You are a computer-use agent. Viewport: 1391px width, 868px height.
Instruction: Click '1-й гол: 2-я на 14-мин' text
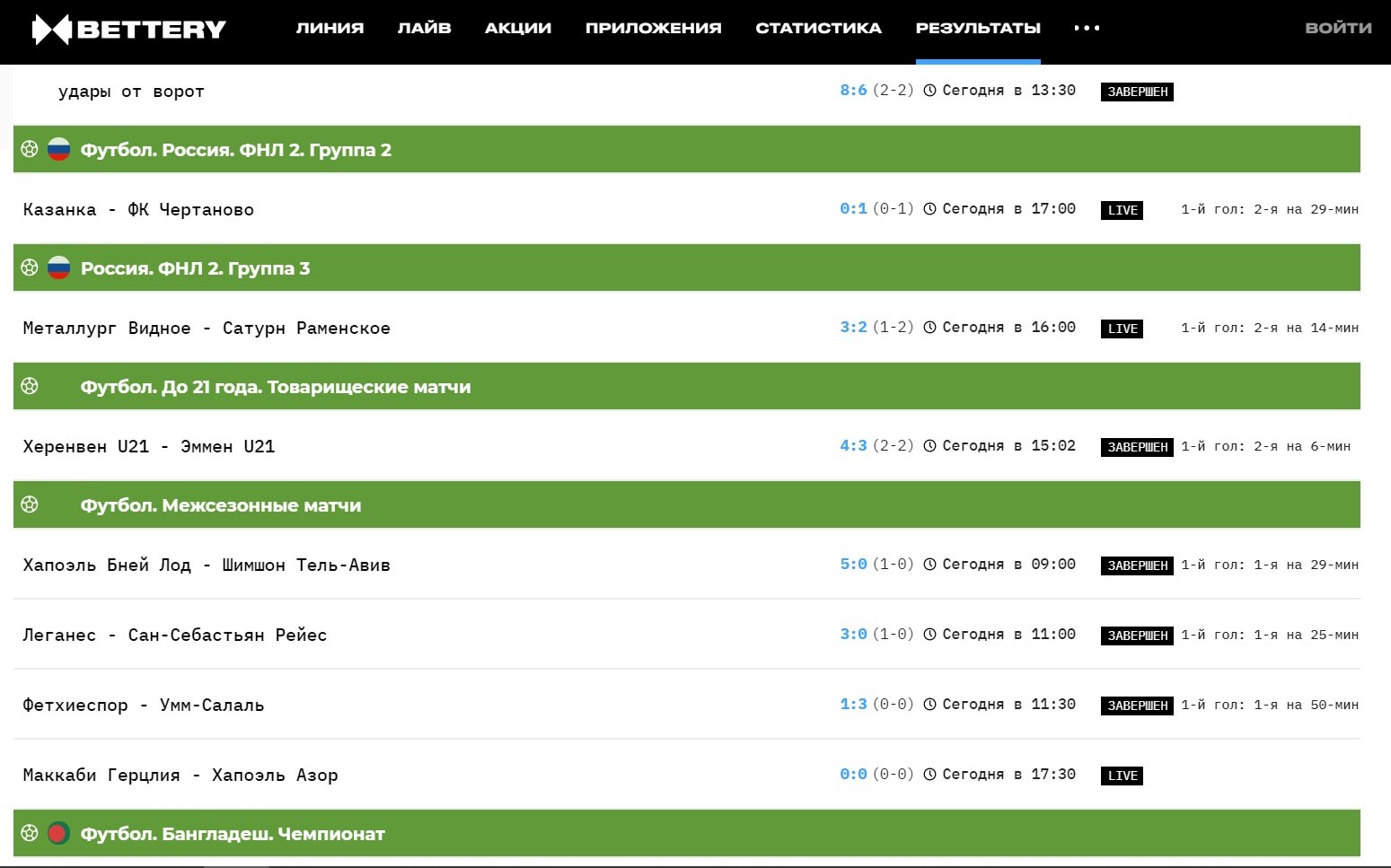[1269, 328]
